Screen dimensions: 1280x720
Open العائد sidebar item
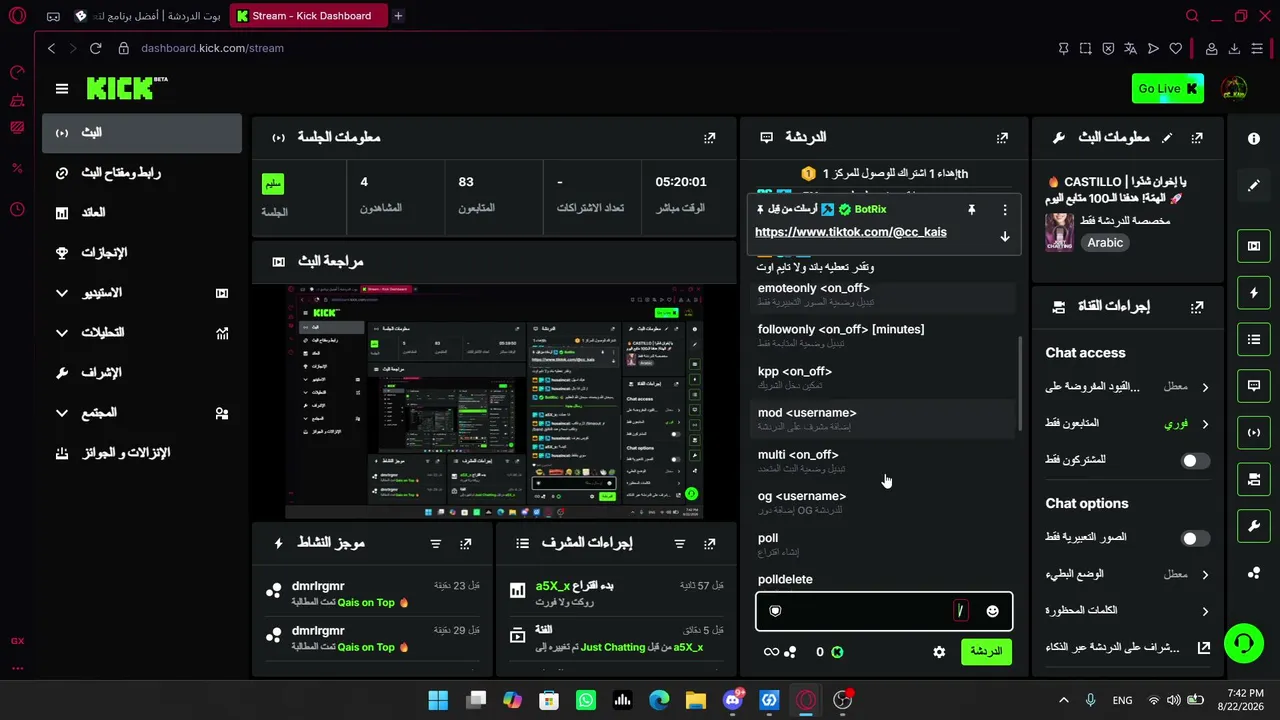(x=142, y=213)
